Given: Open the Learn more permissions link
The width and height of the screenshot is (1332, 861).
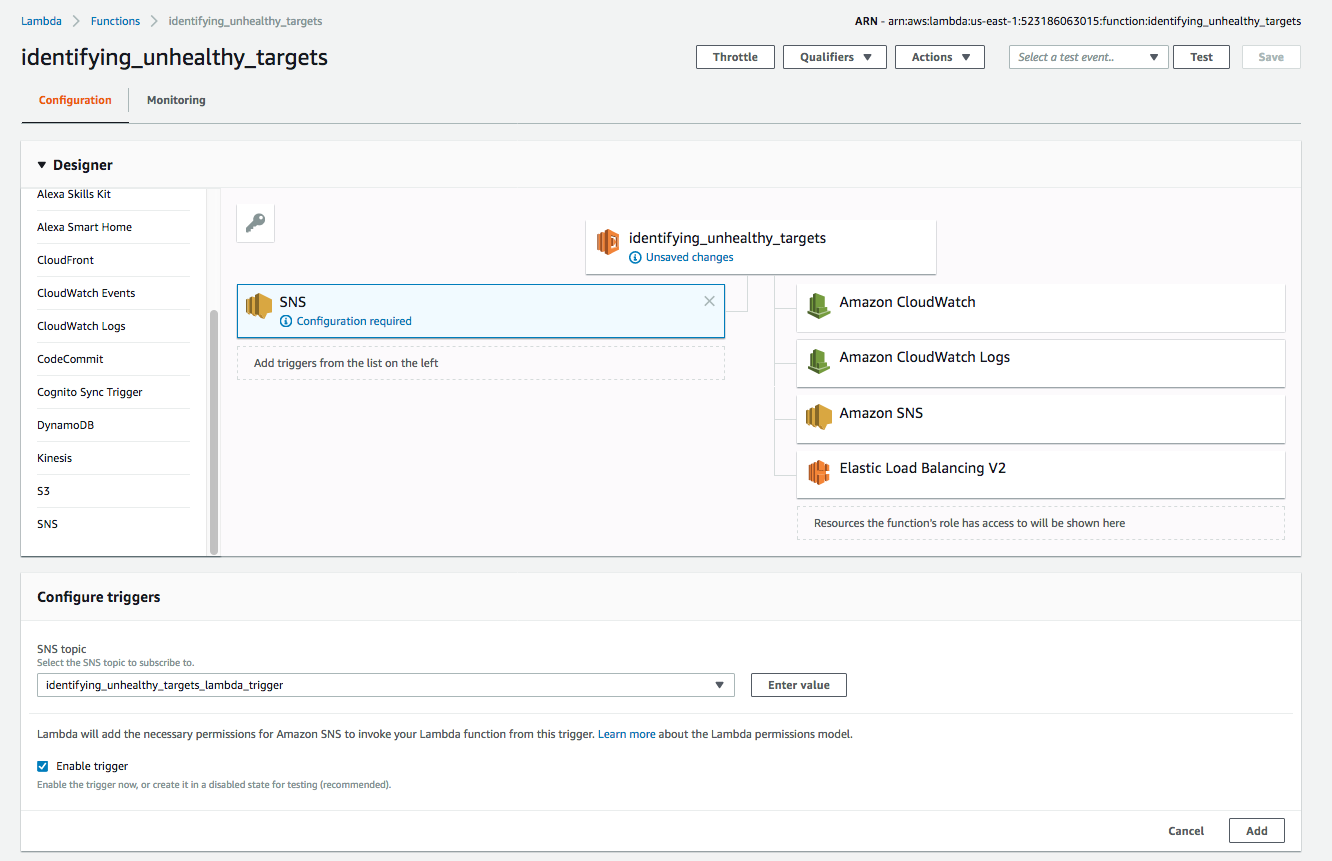Looking at the screenshot, I should pos(627,734).
